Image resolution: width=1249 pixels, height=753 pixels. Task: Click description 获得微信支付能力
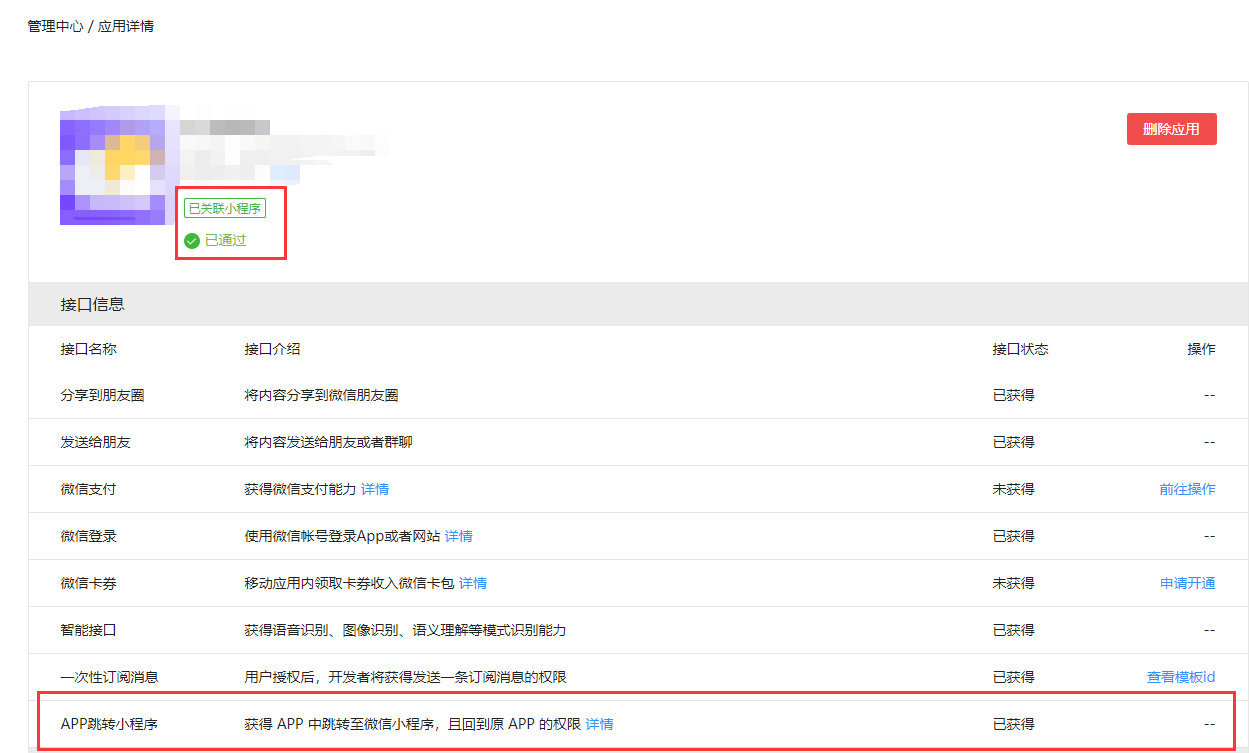300,489
